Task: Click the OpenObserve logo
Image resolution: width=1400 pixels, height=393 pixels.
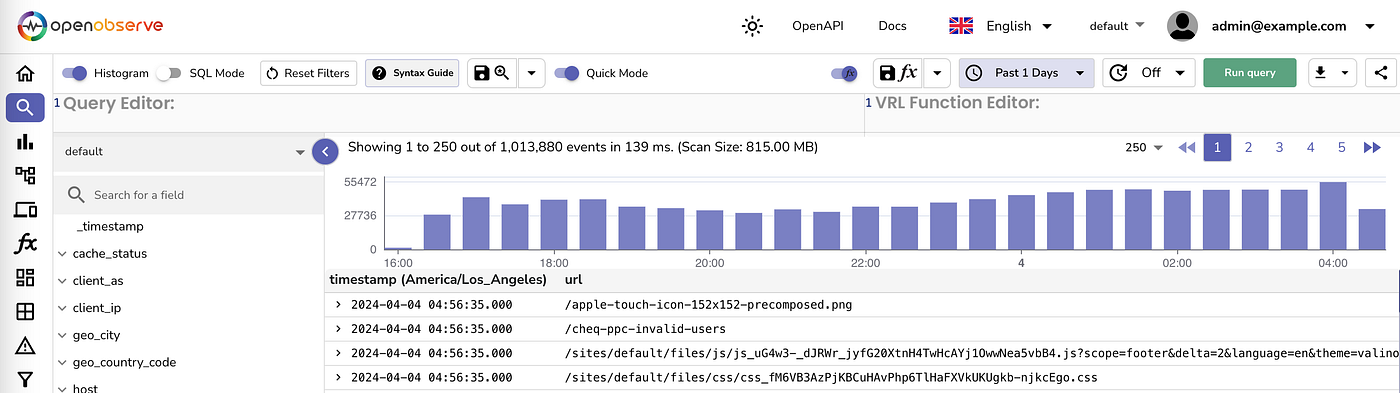Action: pos(90,26)
